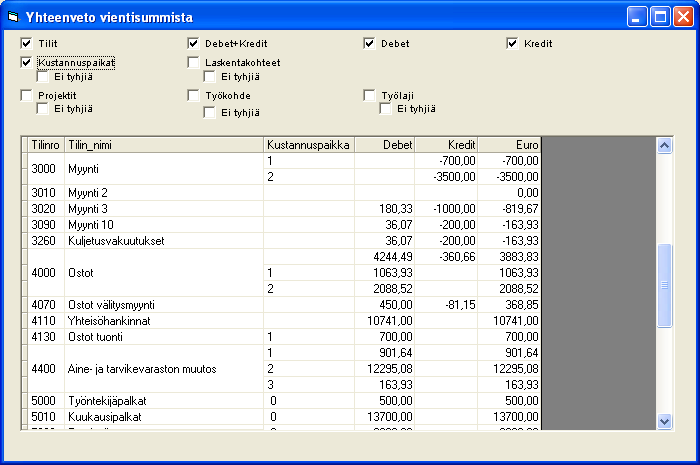Select the Ostot account name cell

[x=164, y=273]
